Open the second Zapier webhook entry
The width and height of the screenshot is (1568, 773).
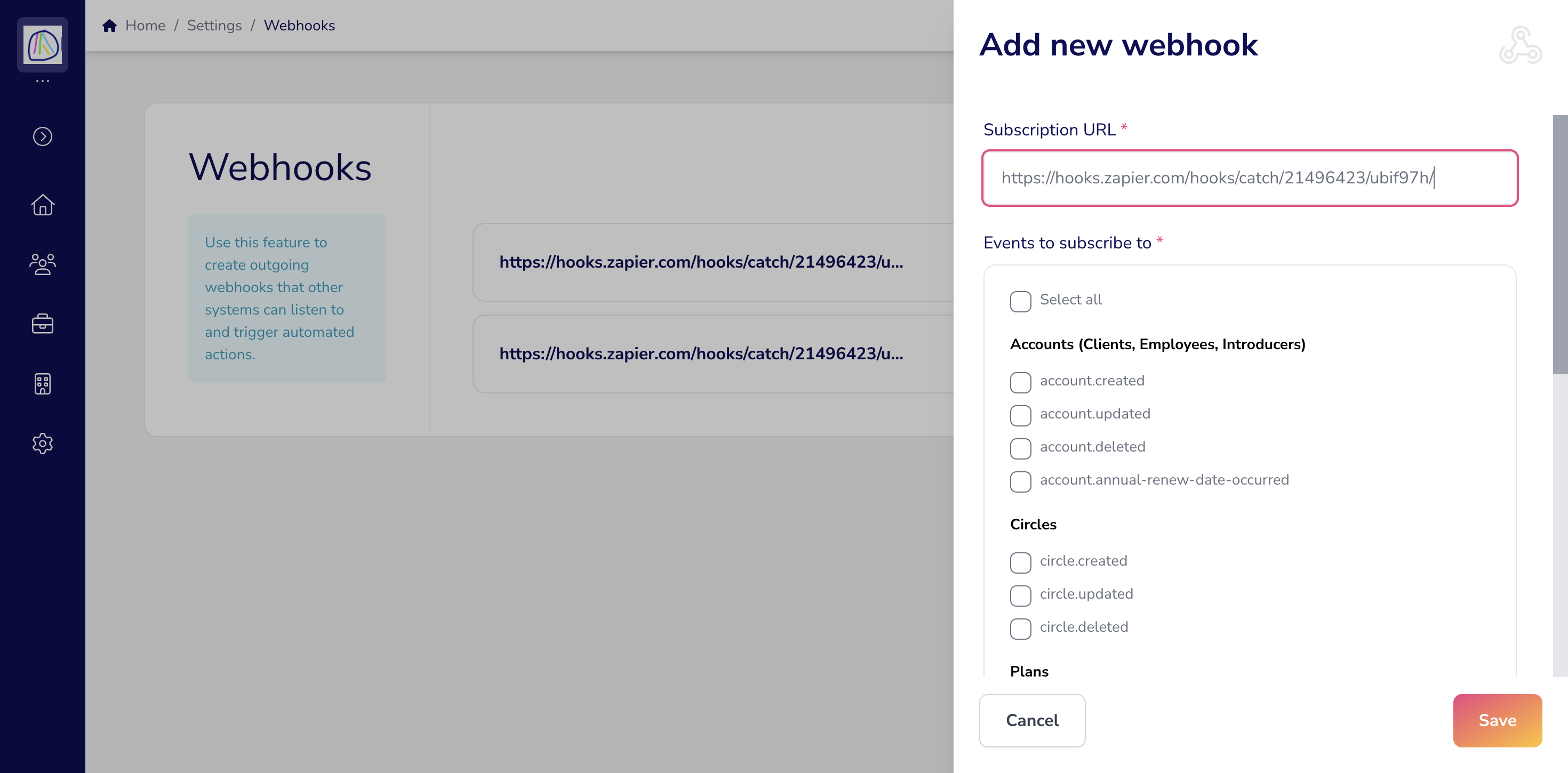(713, 354)
